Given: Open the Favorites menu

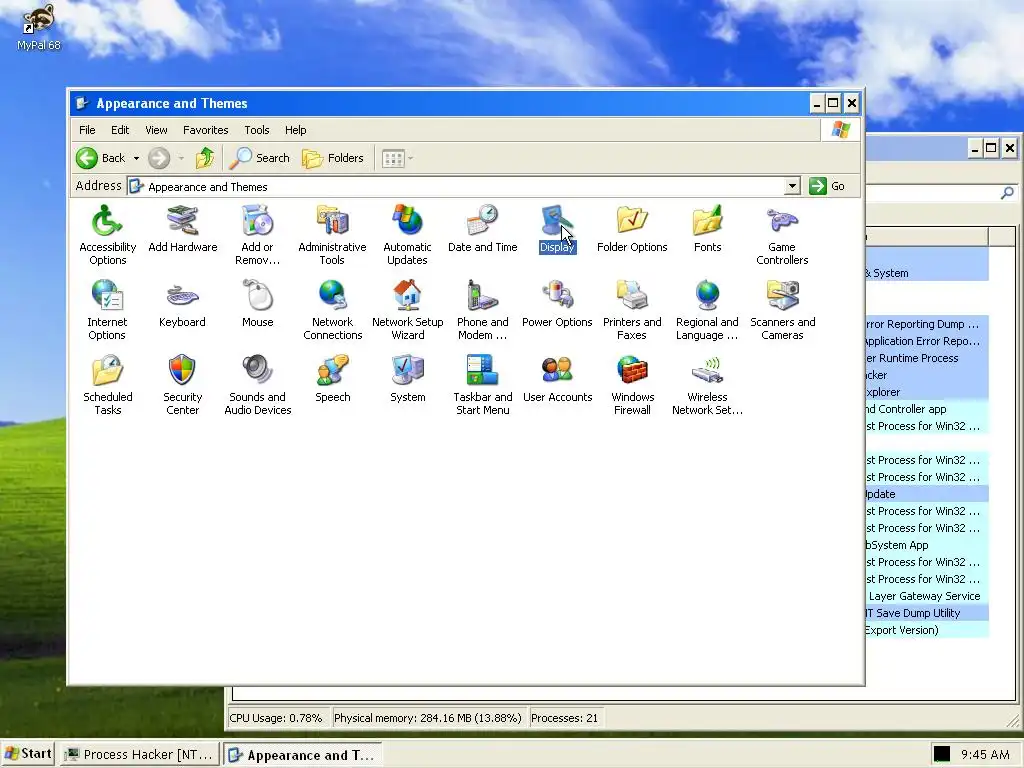Looking at the screenshot, I should pos(206,130).
